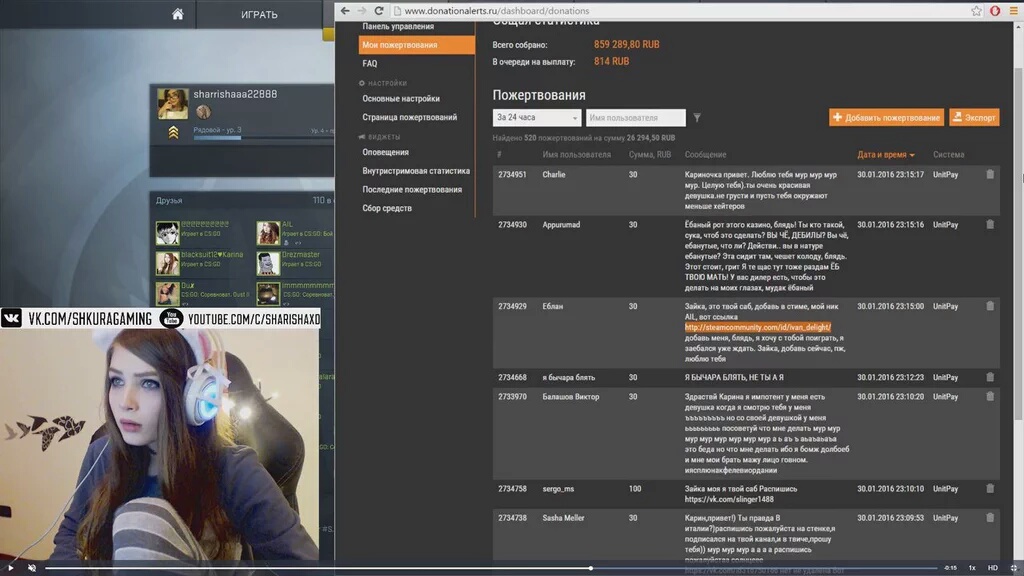Click the vk.com/slinger1488 link text
Screen dimensions: 1024x576
(x=729, y=500)
